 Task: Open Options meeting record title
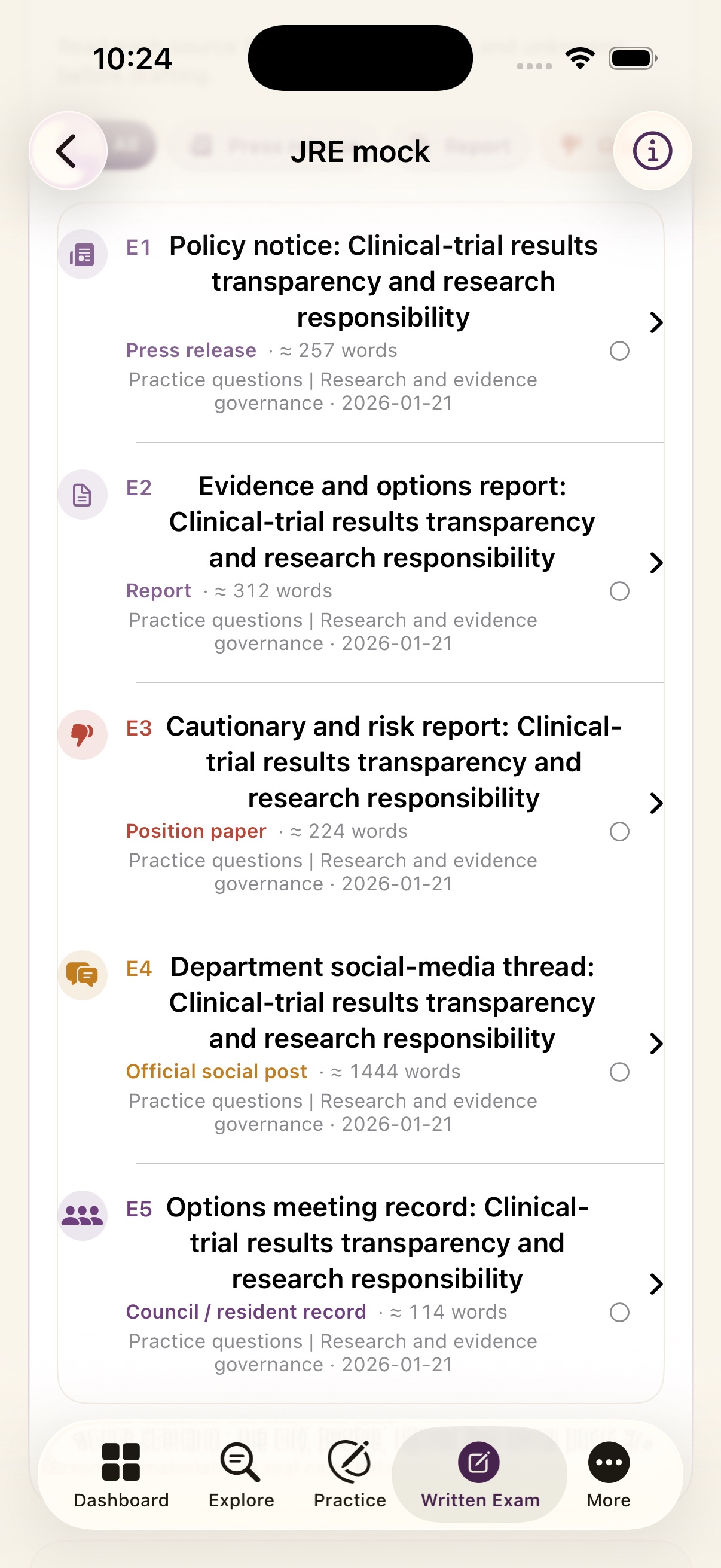pyautogui.click(x=377, y=1243)
